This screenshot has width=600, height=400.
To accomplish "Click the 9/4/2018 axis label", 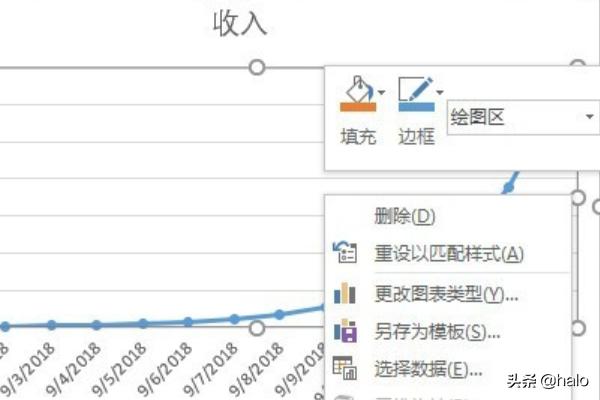I will point(73,369).
